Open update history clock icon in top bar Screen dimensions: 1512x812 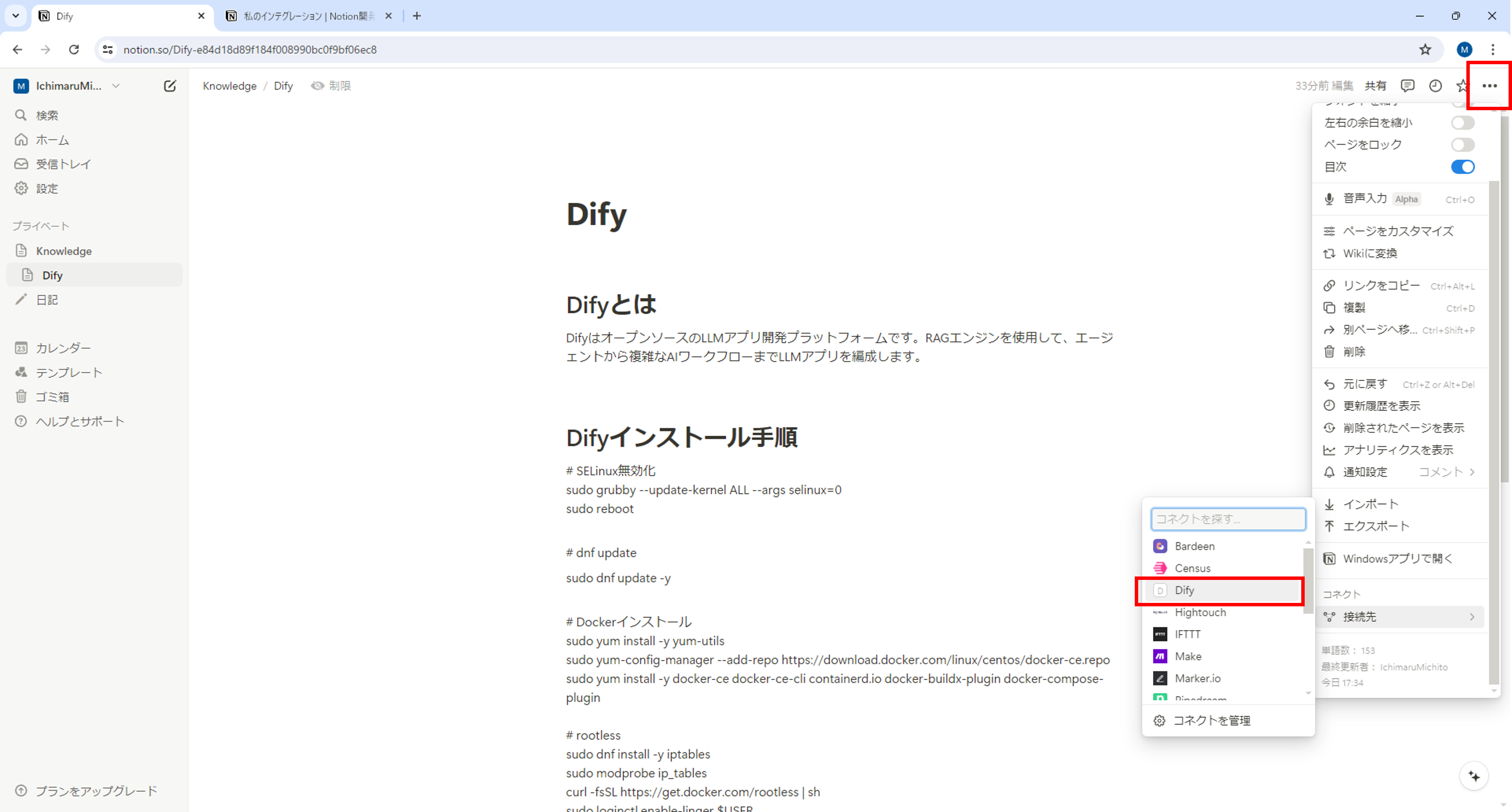(1435, 86)
